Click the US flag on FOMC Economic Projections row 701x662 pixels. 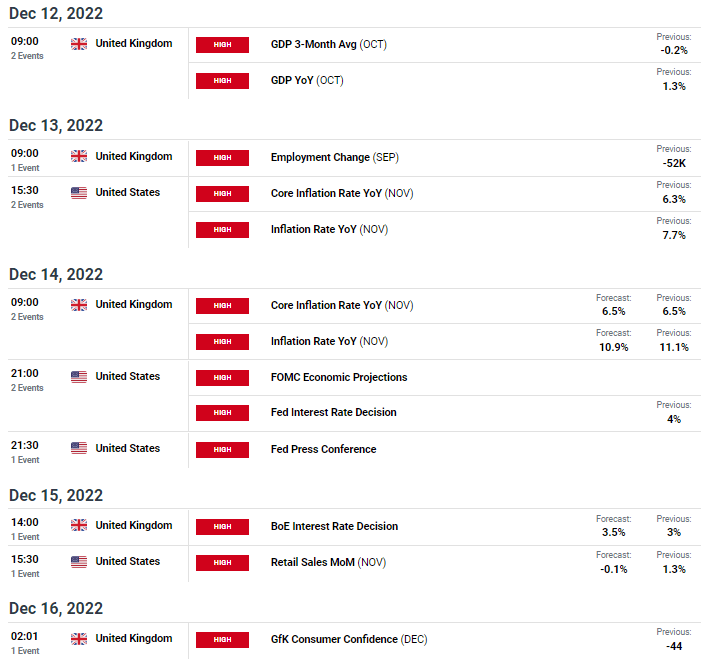pyautogui.click(x=79, y=377)
